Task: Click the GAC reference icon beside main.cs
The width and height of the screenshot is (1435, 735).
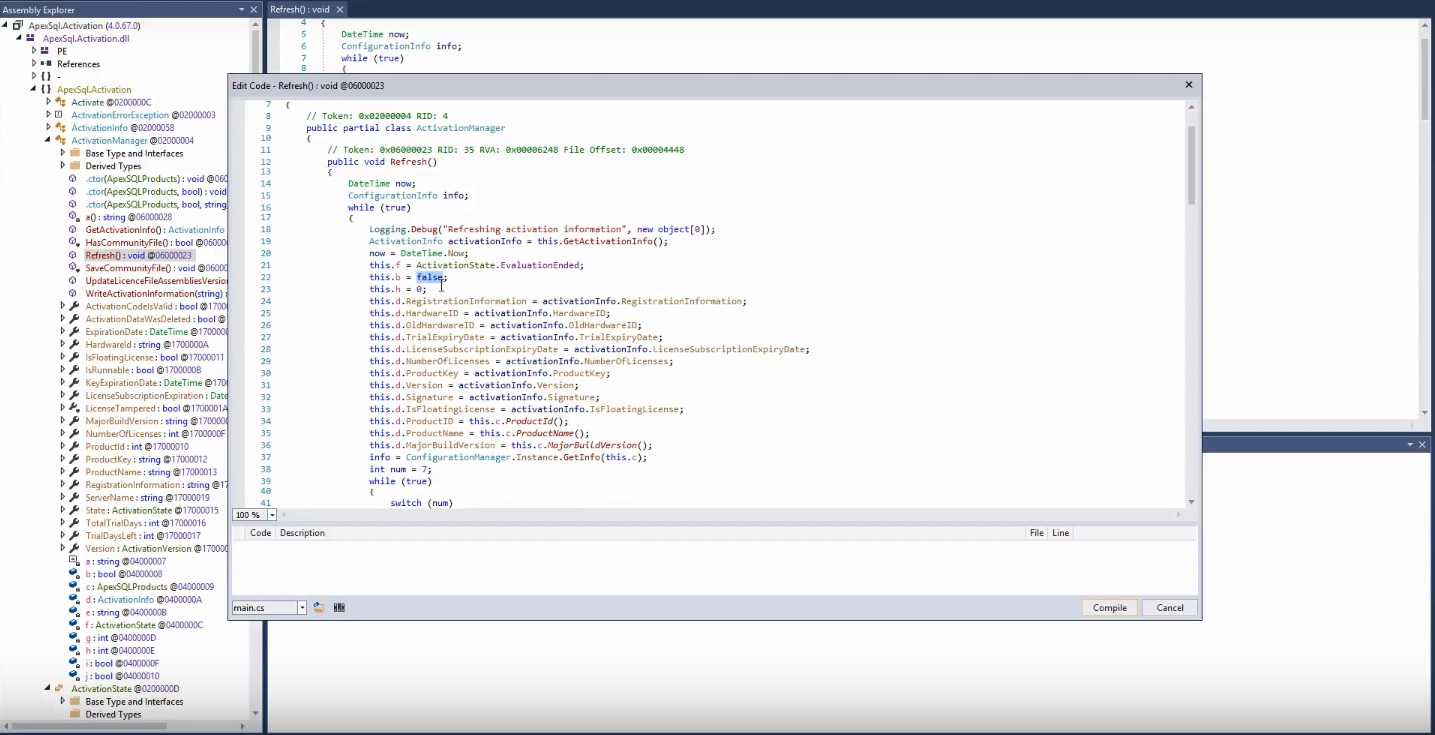Action: [x=339, y=607]
